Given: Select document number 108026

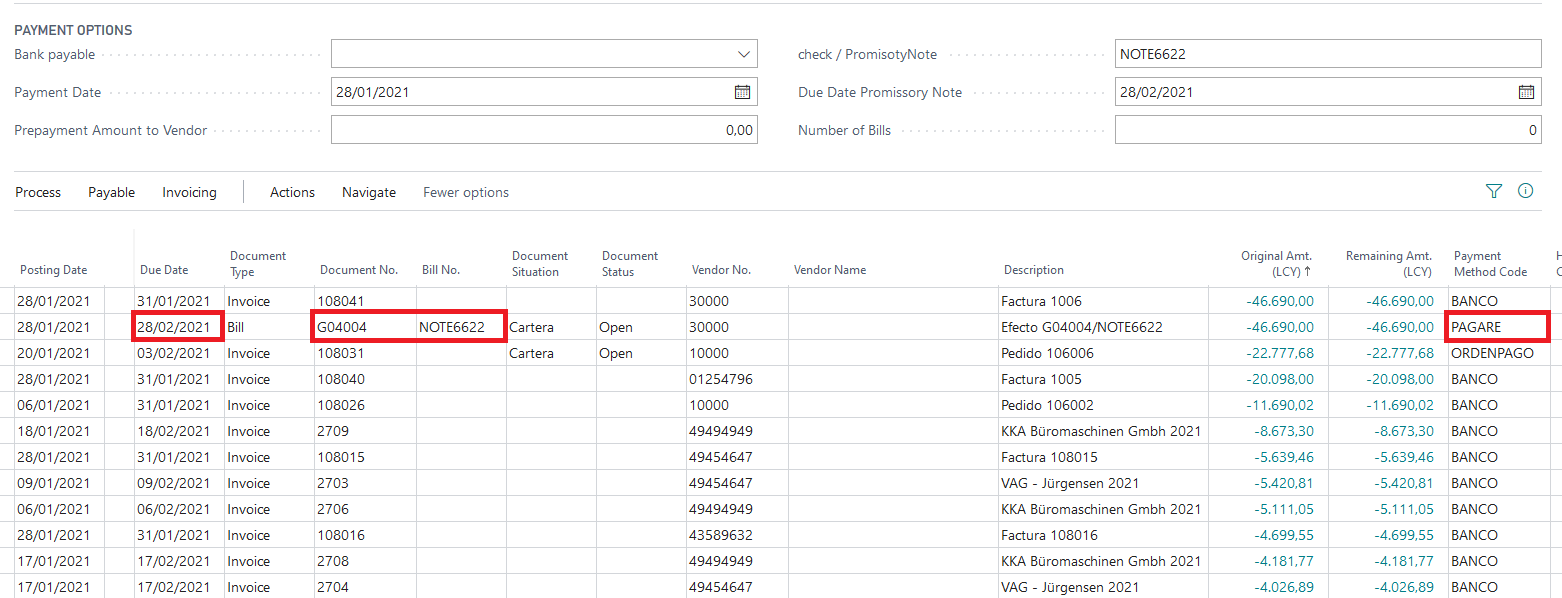Looking at the screenshot, I should click(x=341, y=405).
